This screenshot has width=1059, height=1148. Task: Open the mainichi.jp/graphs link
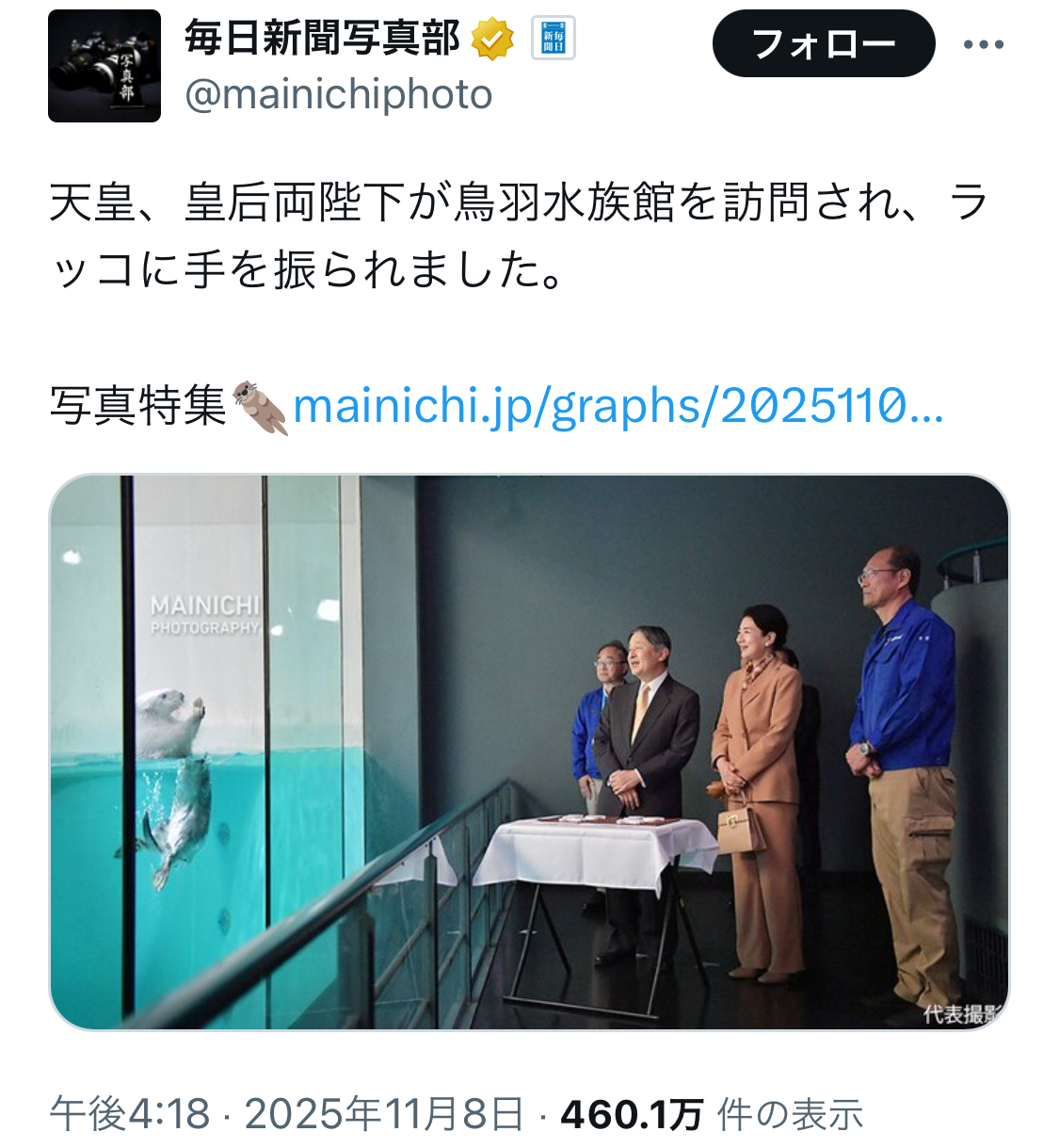[618, 407]
